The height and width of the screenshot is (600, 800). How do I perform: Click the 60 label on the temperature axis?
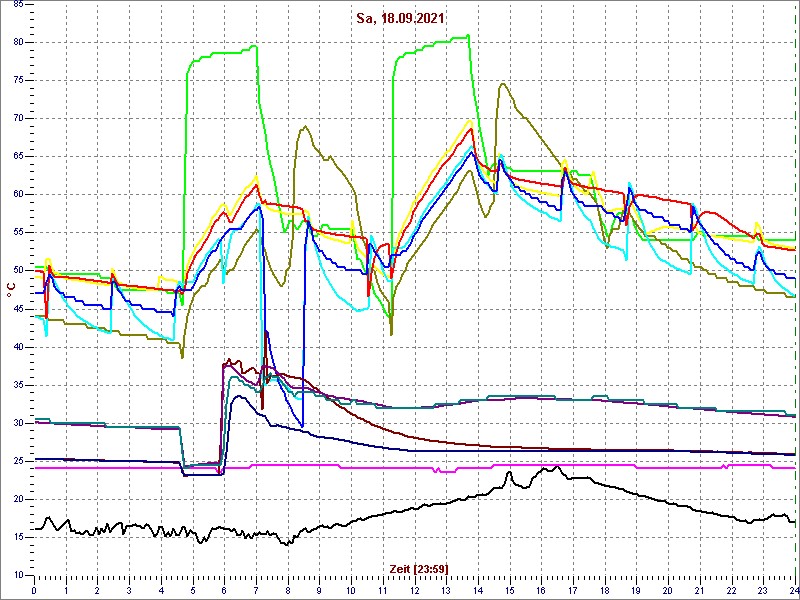coord(17,194)
